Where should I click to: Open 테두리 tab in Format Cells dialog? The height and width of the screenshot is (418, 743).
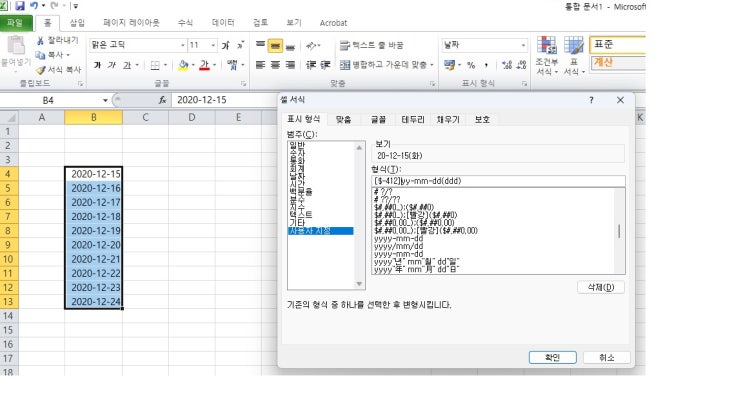coord(413,119)
